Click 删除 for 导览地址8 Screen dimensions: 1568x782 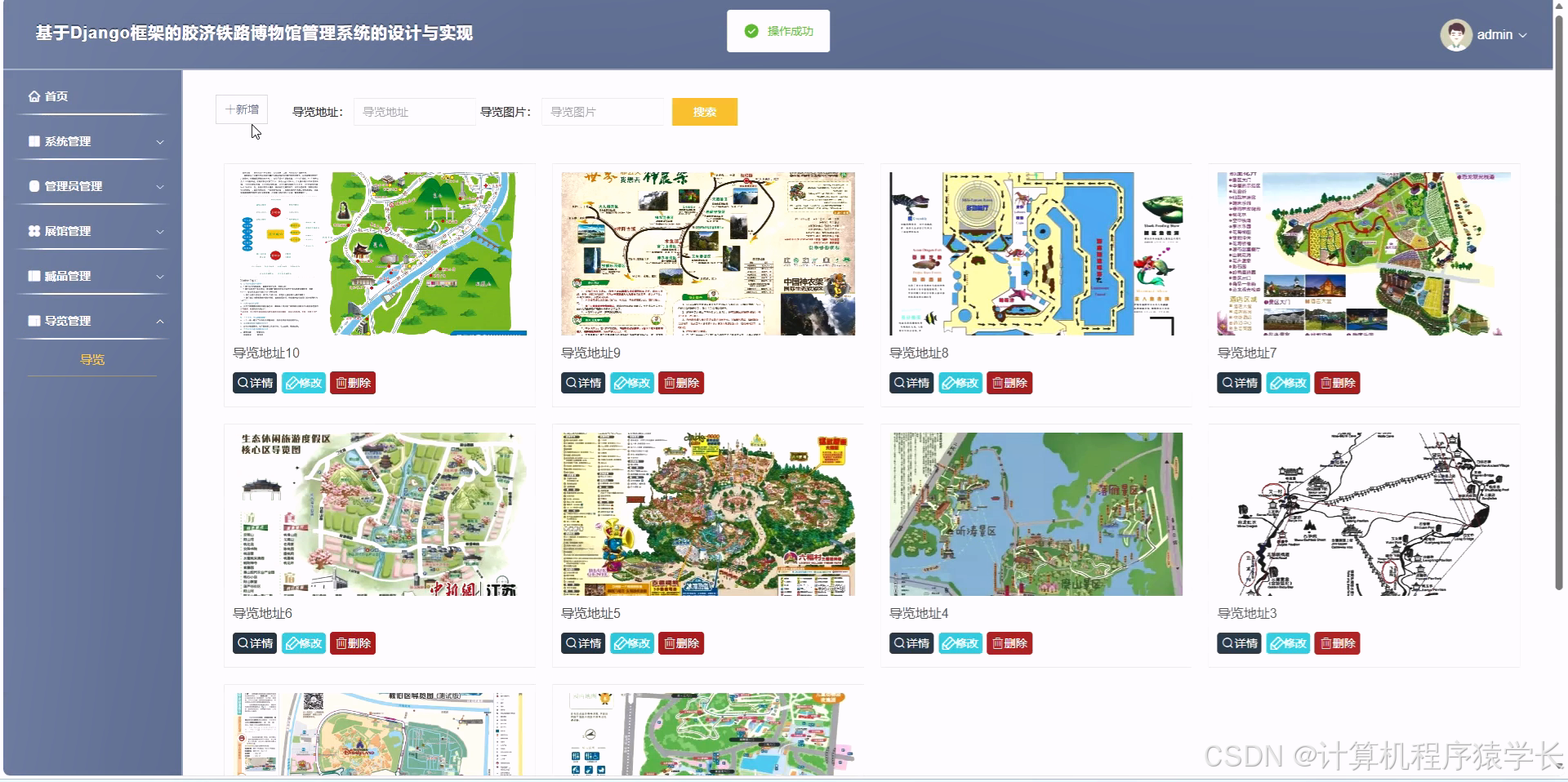[x=1009, y=383]
